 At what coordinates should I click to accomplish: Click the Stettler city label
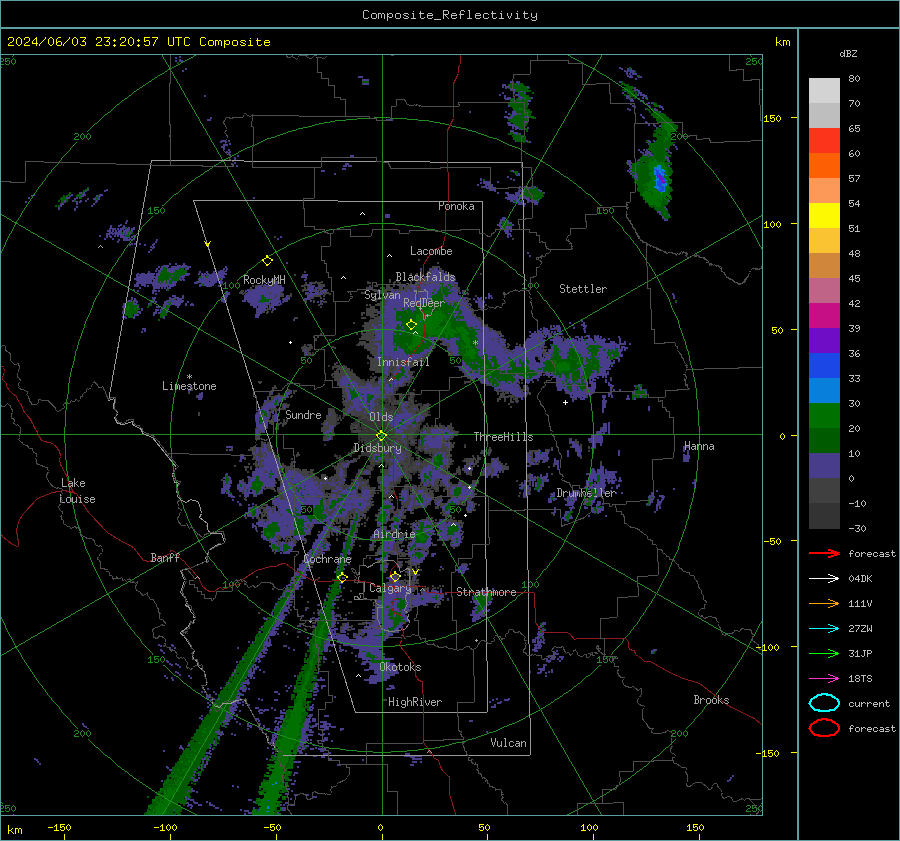coord(583,289)
